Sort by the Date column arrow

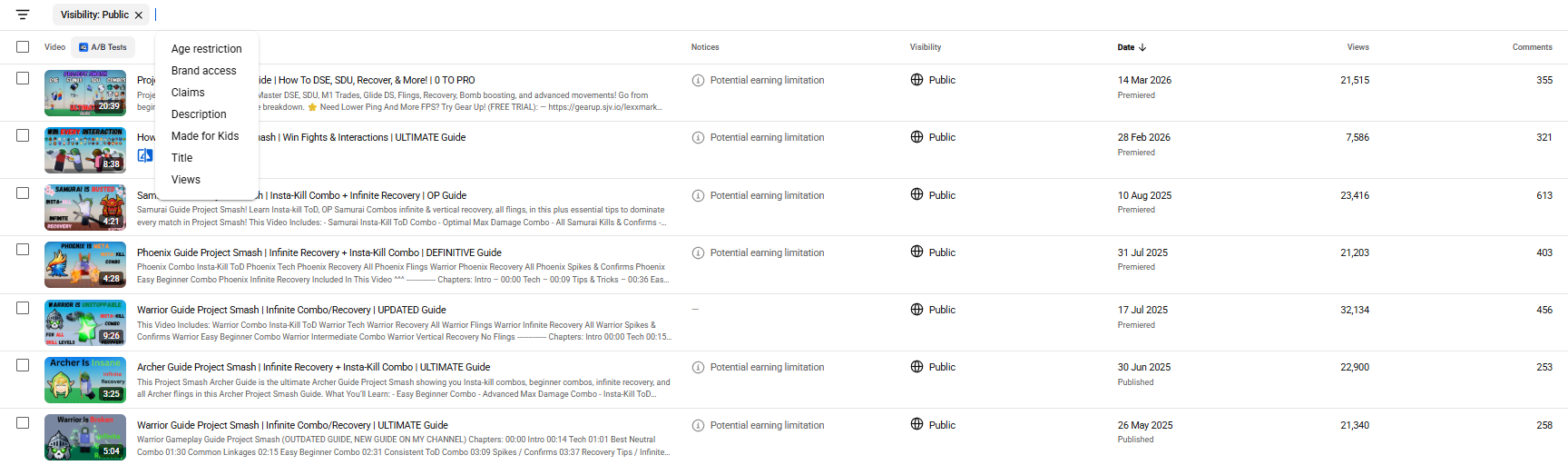(x=1142, y=47)
